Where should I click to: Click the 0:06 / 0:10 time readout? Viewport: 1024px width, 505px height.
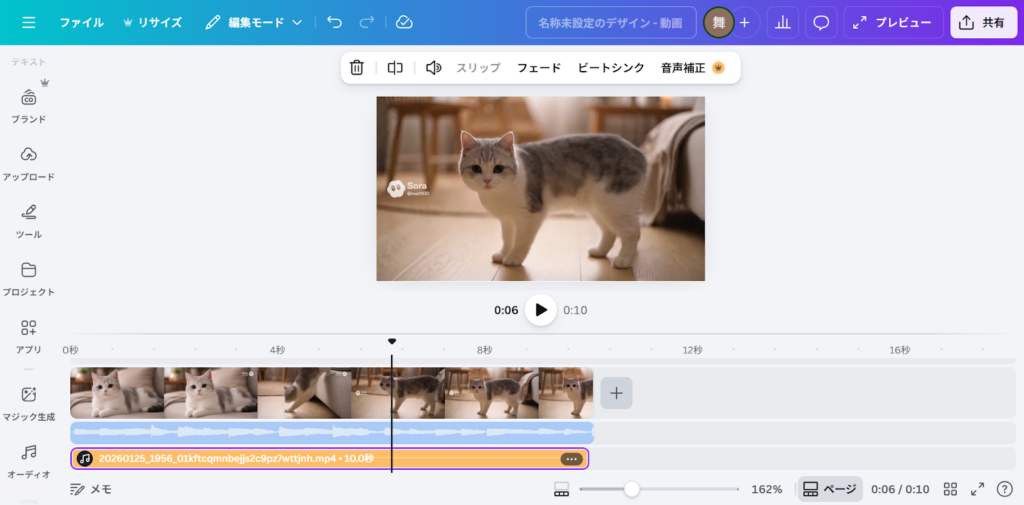[x=900, y=489]
